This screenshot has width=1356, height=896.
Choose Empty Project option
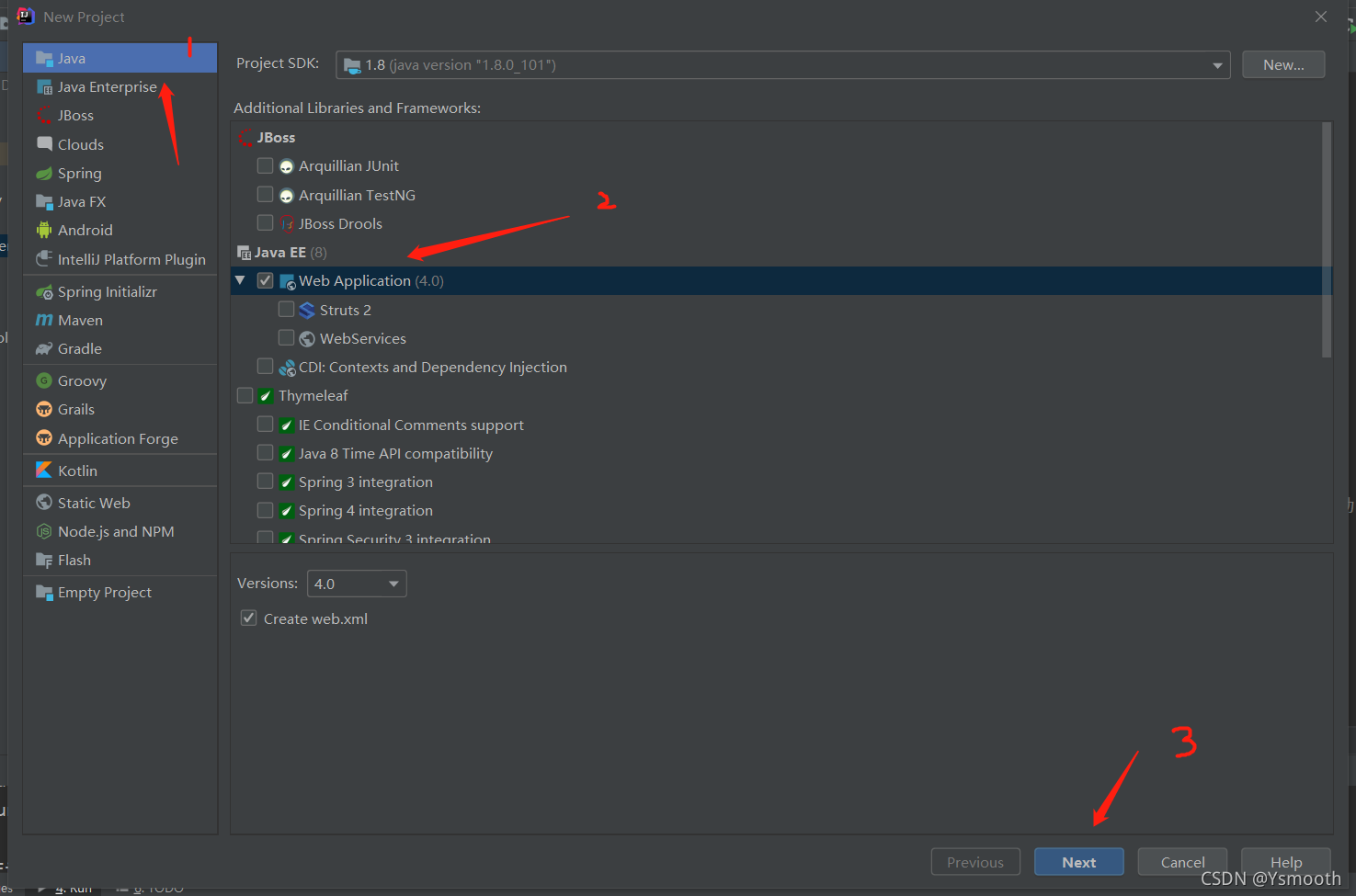coord(120,593)
